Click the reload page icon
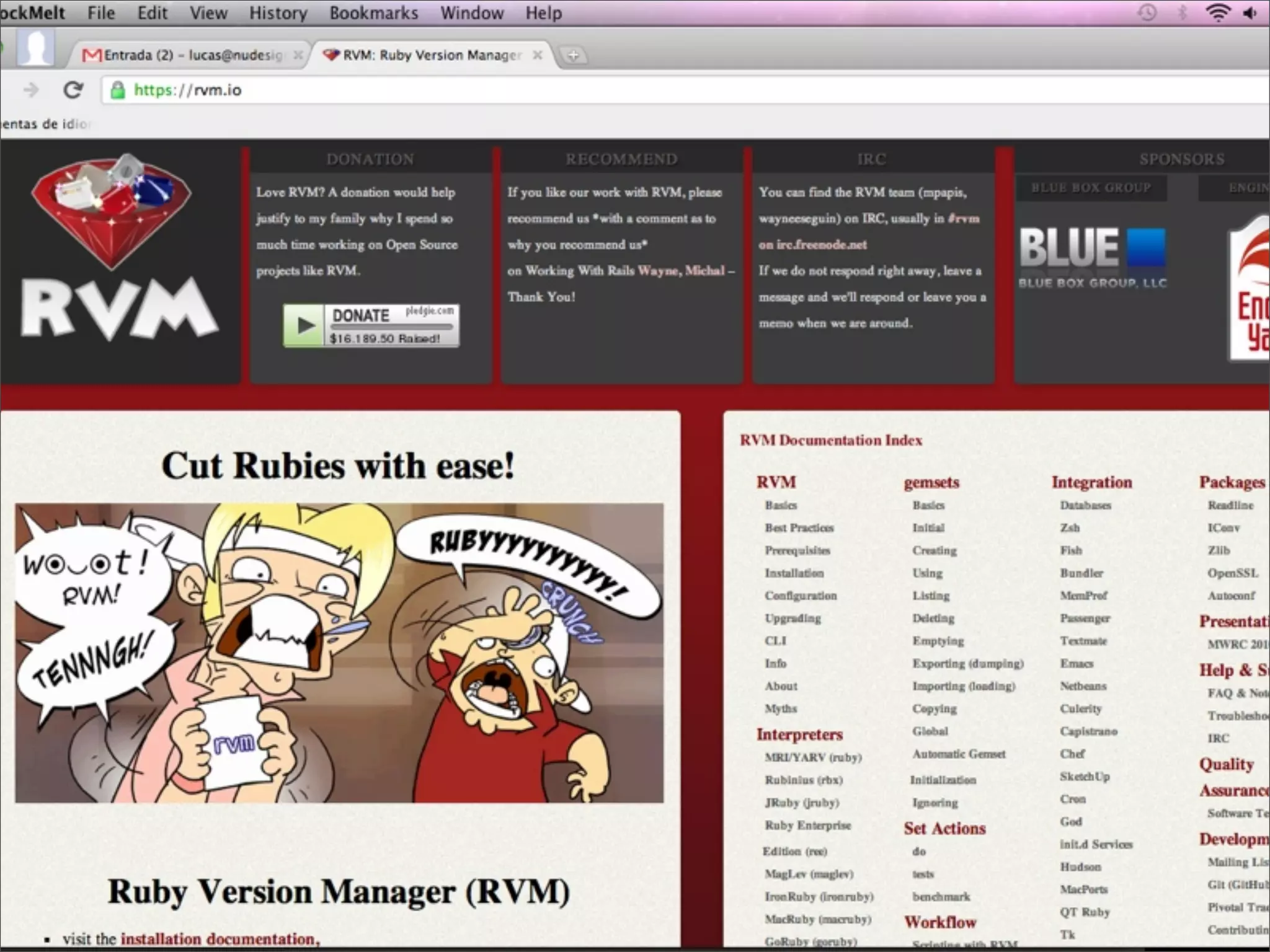The width and height of the screenshot is (1270, 952). click(73, 90)
